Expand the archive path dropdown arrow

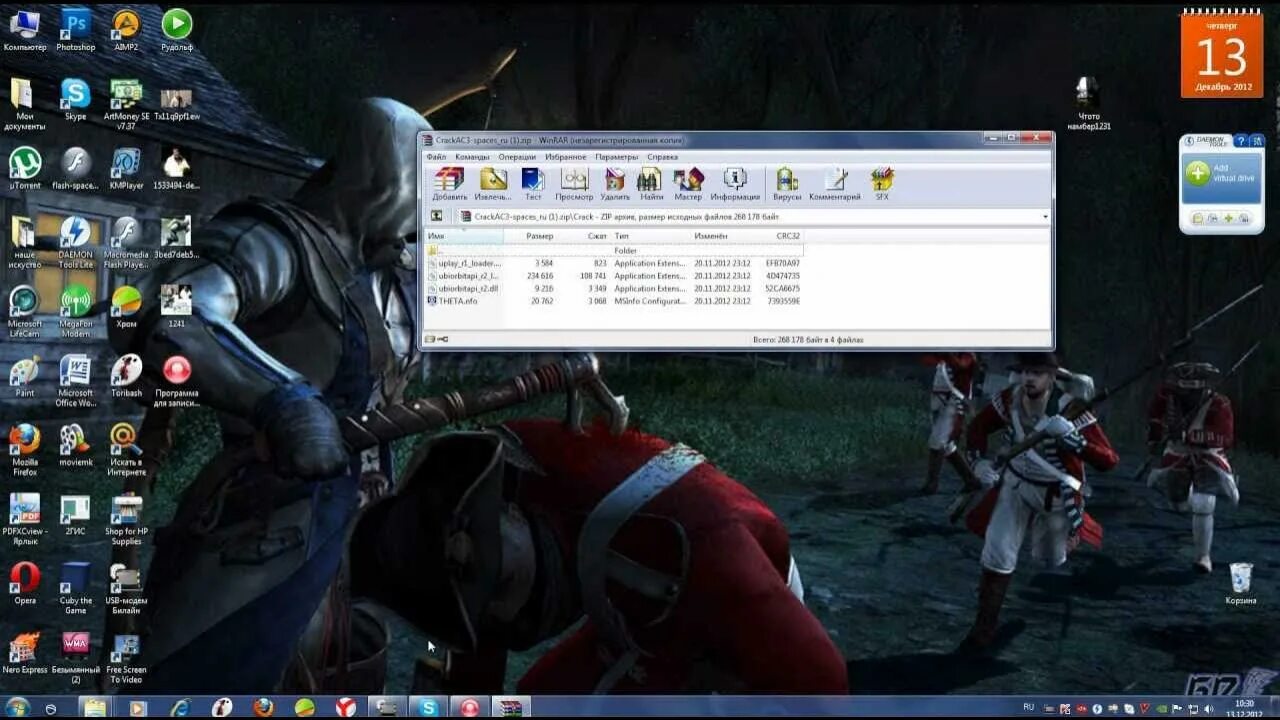1045,216
